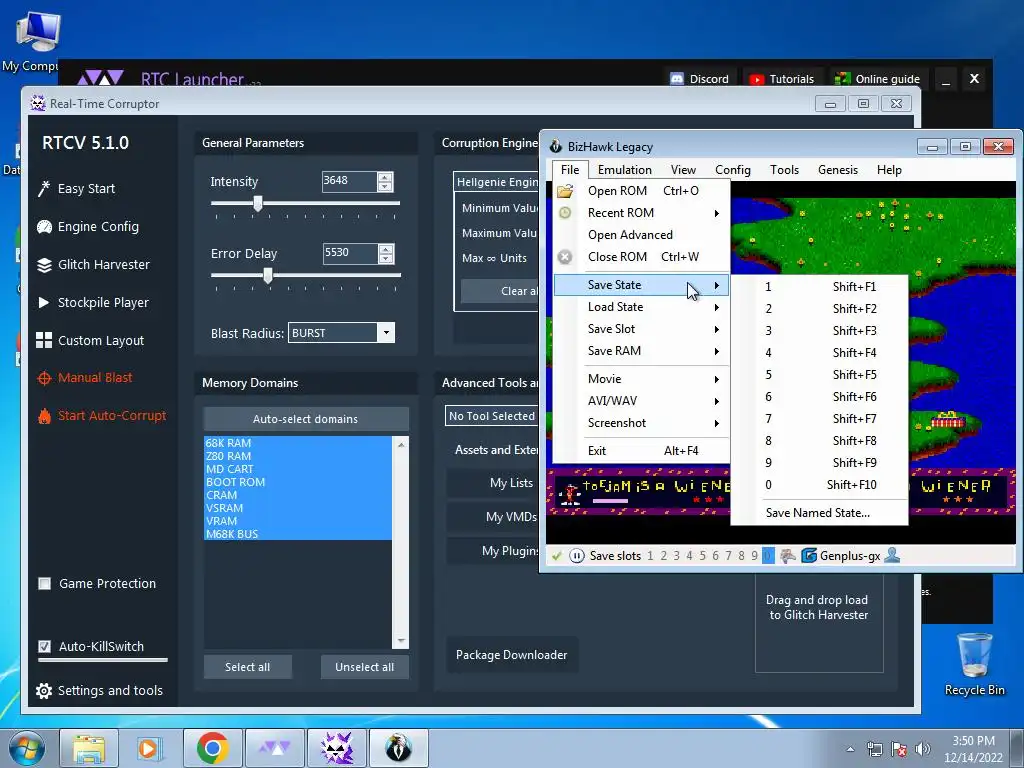Show hidden tray icons arrow
This screenshot has height=768, width=1024.
tap(850, 748)
